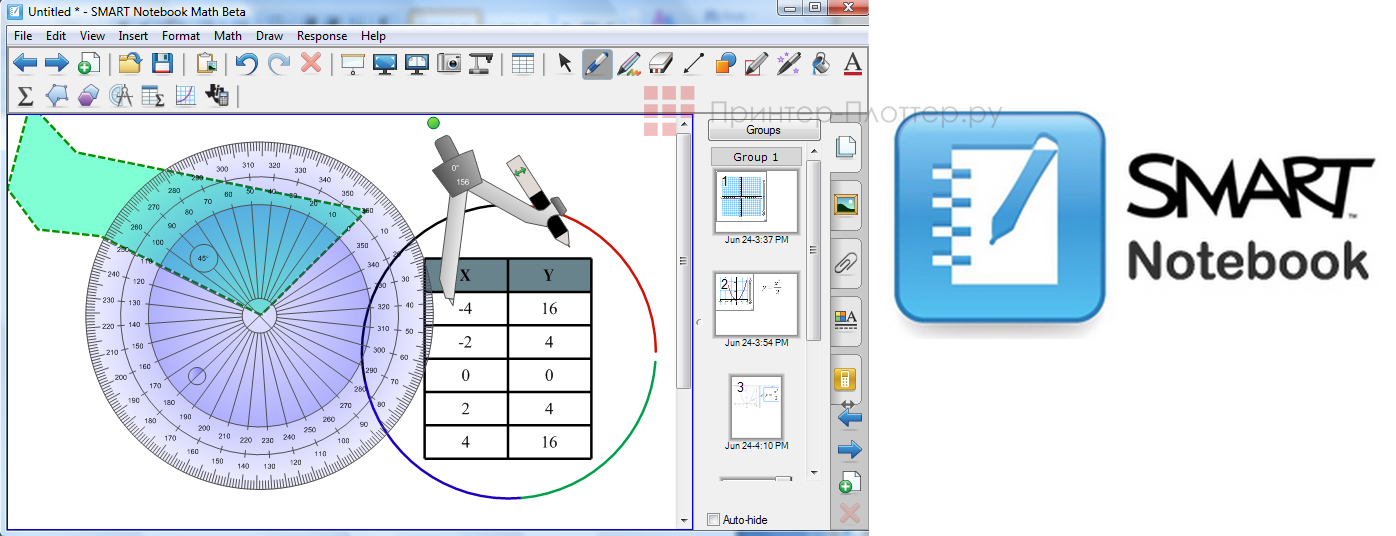Select page 2 thumbnail in sorter
The width and height of the screenshot is (1396, 536).
pyautogui.click(x=756, y=304)
